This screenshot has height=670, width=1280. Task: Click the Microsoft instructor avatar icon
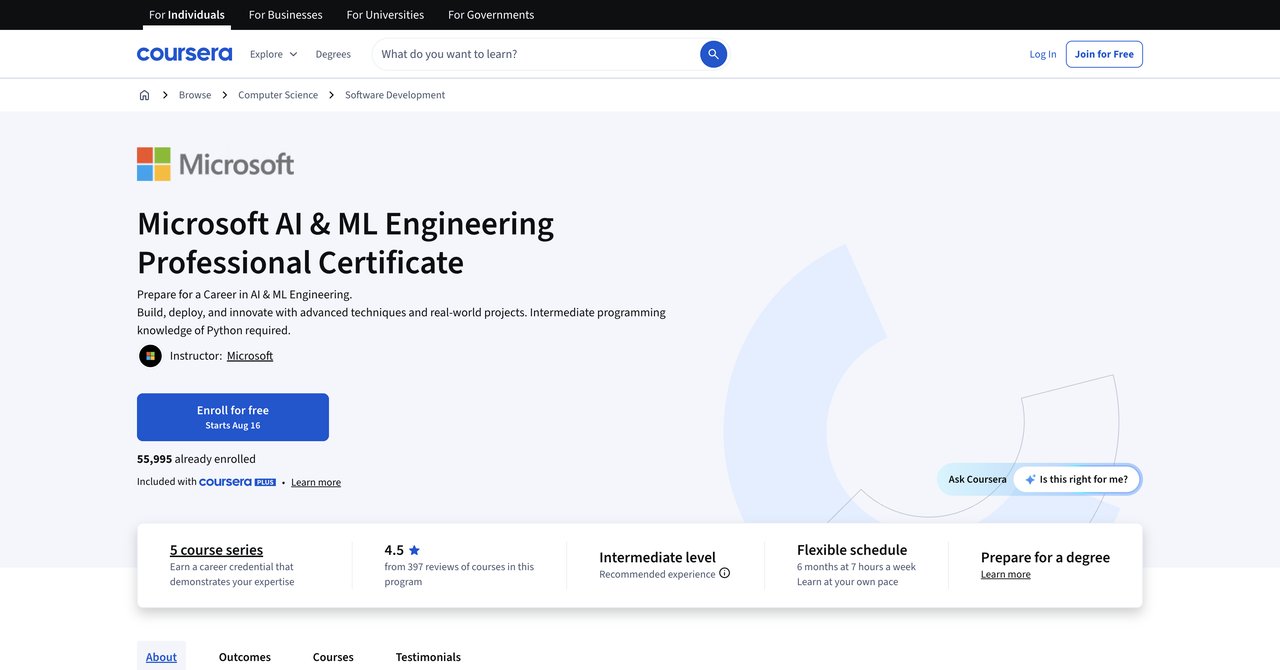150,356
